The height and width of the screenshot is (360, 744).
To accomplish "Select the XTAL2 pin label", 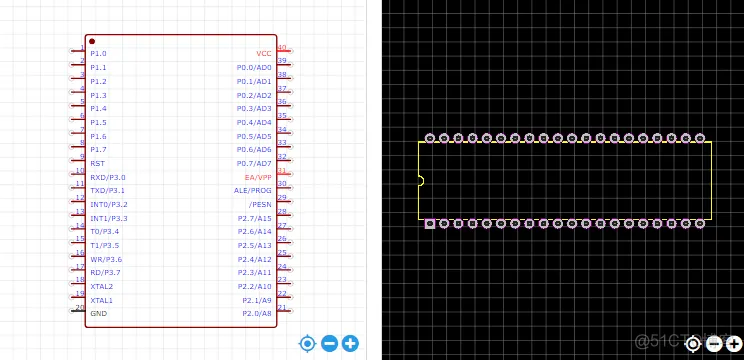I will click(102, 286).
